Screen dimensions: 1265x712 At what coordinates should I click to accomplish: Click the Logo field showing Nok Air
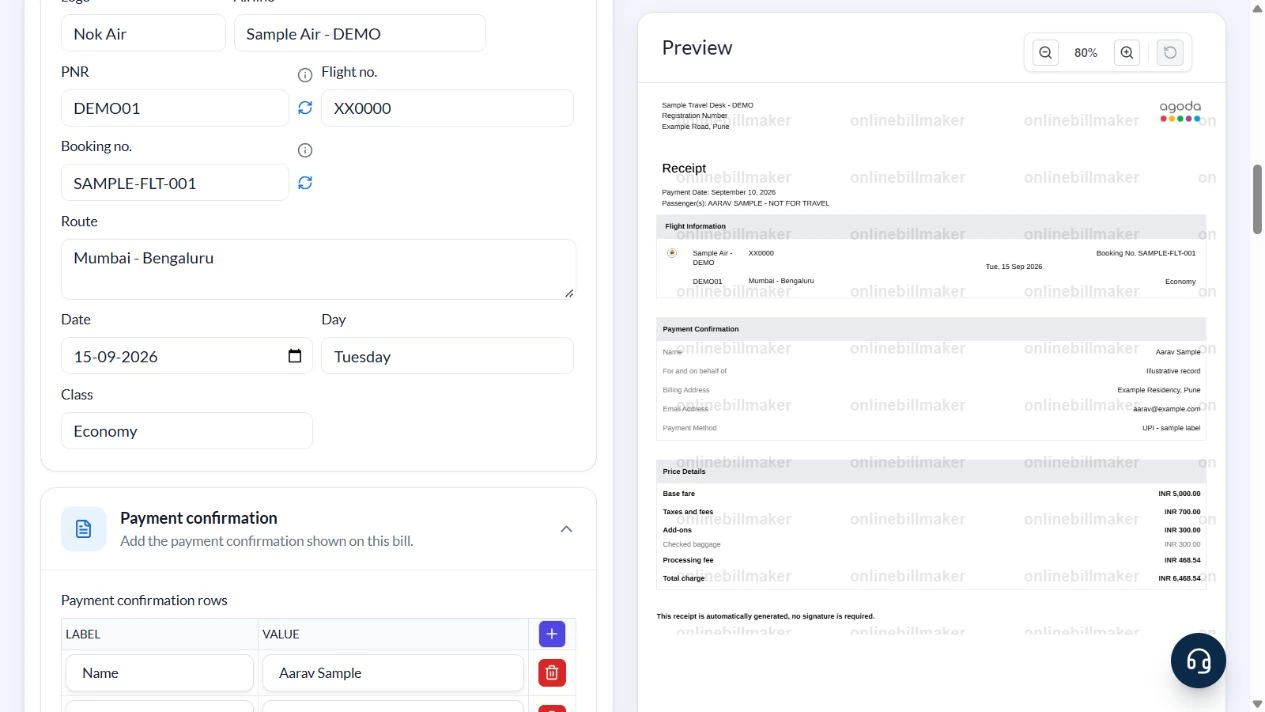(143, 33)
